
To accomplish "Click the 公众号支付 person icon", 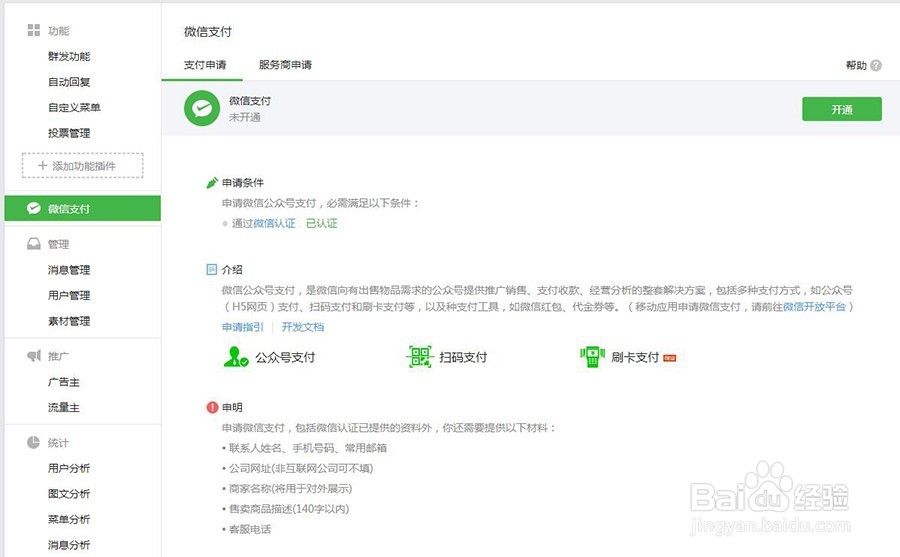I will 236,357.
